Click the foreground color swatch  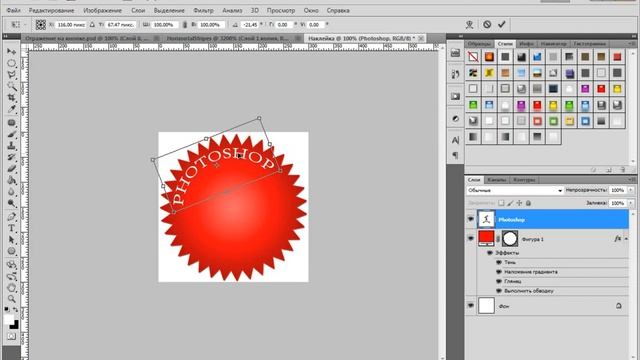pyautogui.click(x=9, y=320)
